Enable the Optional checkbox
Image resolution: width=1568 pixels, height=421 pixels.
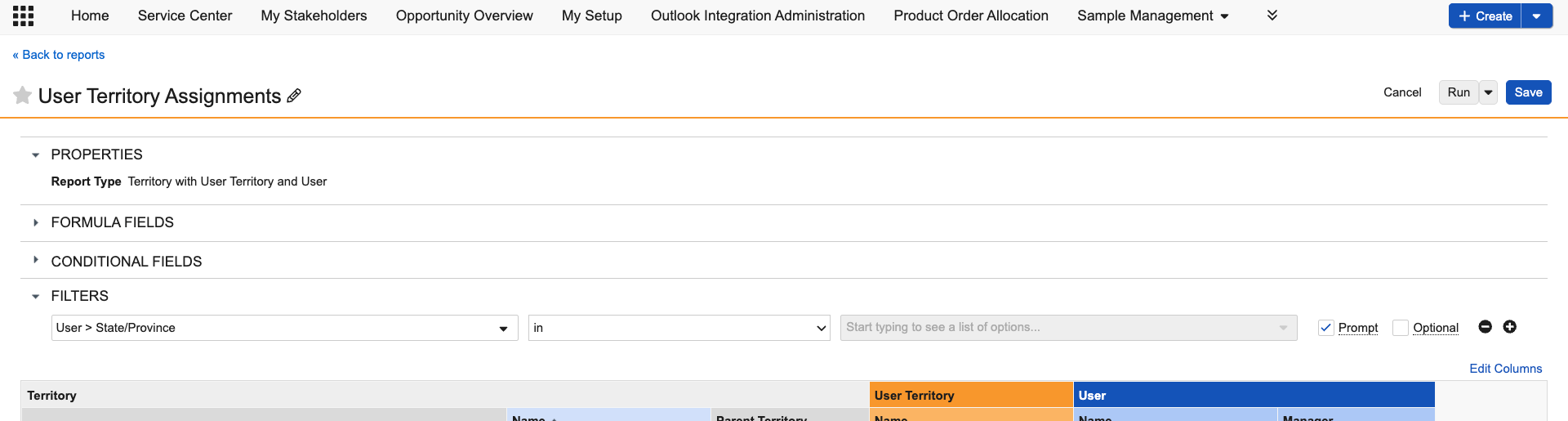click(x=1401, y=328)
